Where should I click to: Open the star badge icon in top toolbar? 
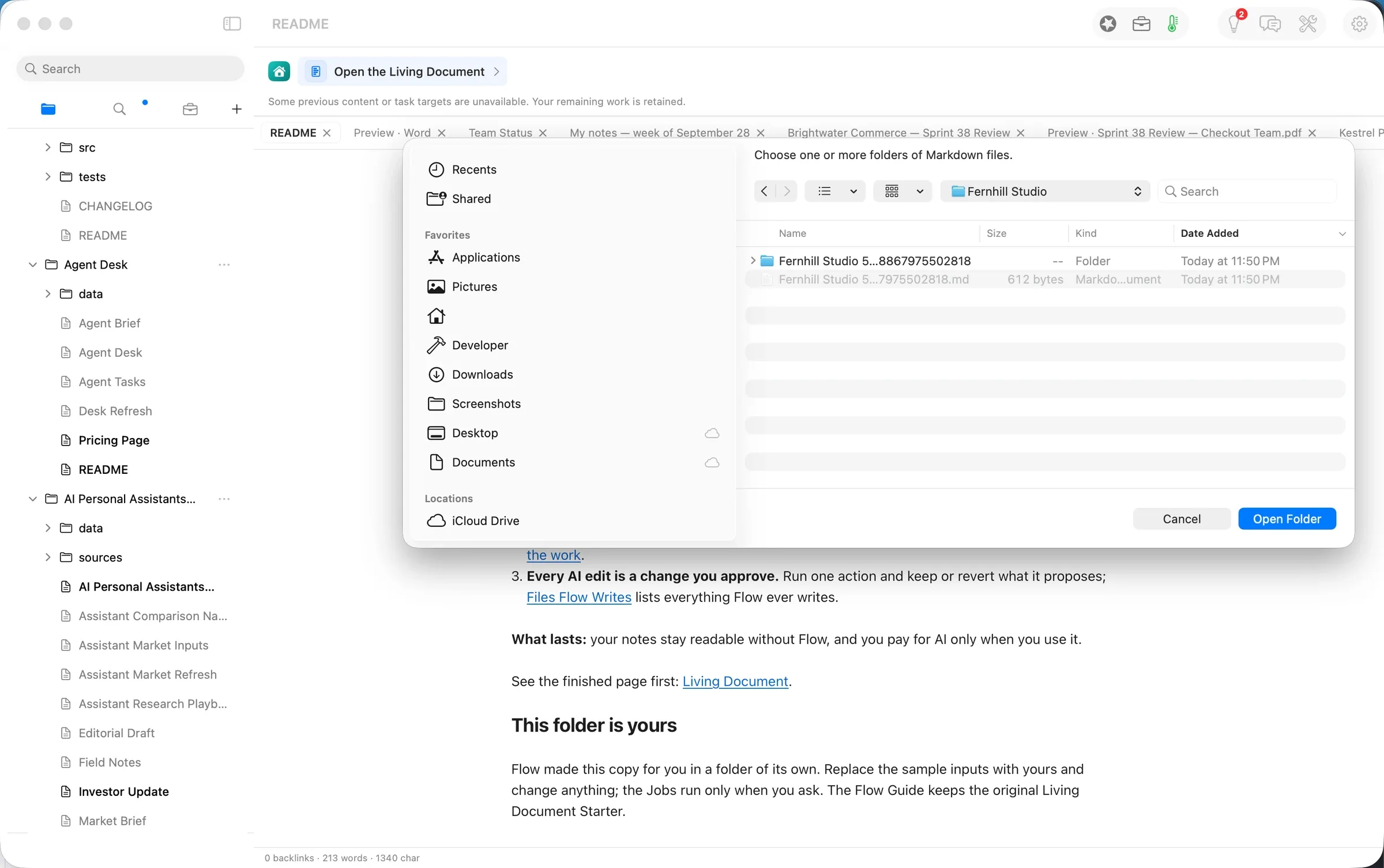(x=1108, y=24)
